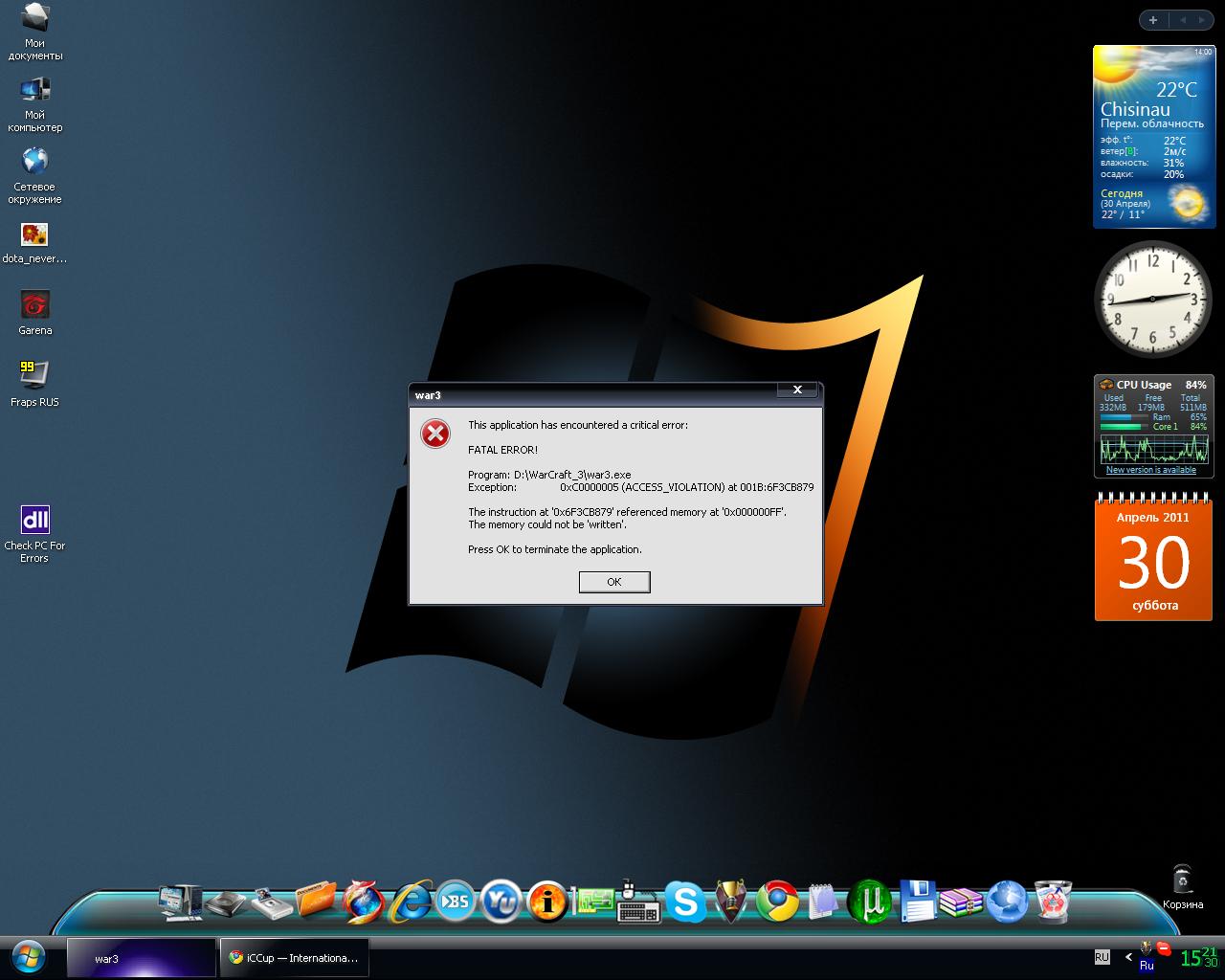
Task: Launch Google Chrome from the dock
Action: coord(777,901)
